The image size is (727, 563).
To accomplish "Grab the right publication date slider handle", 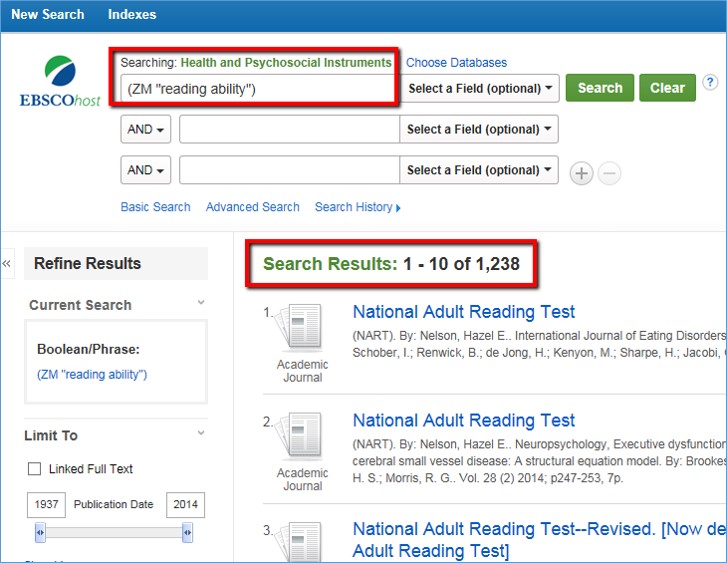I will pos(187,532).
